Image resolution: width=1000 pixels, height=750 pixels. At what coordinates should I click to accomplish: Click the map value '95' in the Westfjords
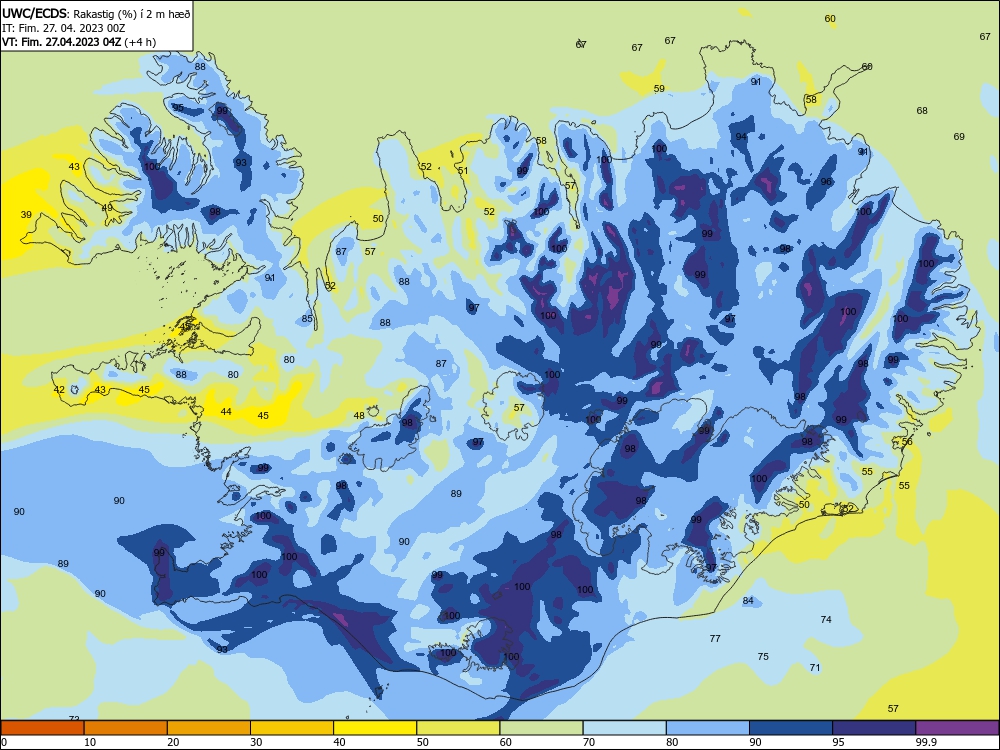click(178, 107)
